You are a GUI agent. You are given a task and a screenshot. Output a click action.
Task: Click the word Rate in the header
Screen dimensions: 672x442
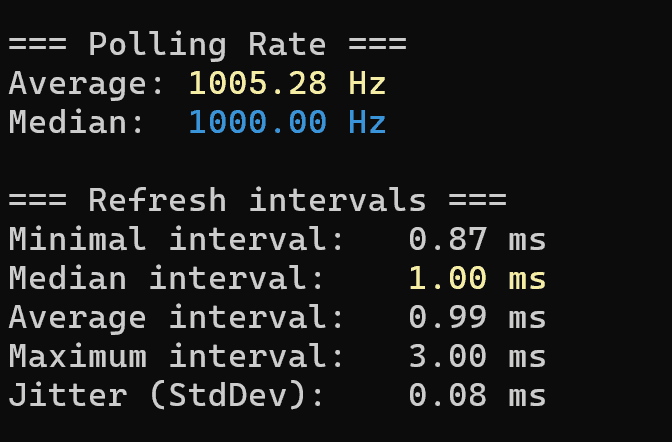pyautogui.click(x=287, y=44)
